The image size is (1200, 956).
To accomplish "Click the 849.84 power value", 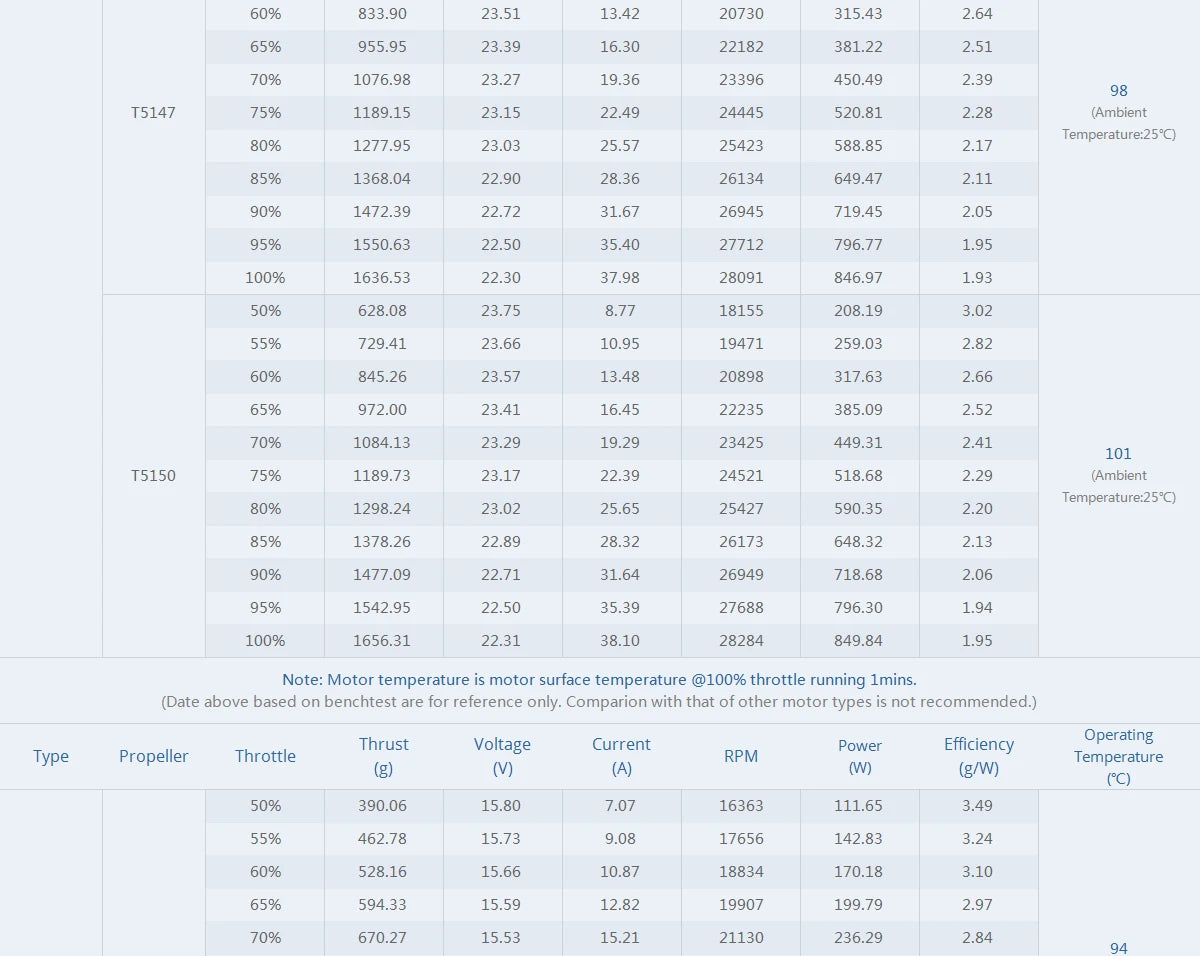I will (x=859, y=641).
